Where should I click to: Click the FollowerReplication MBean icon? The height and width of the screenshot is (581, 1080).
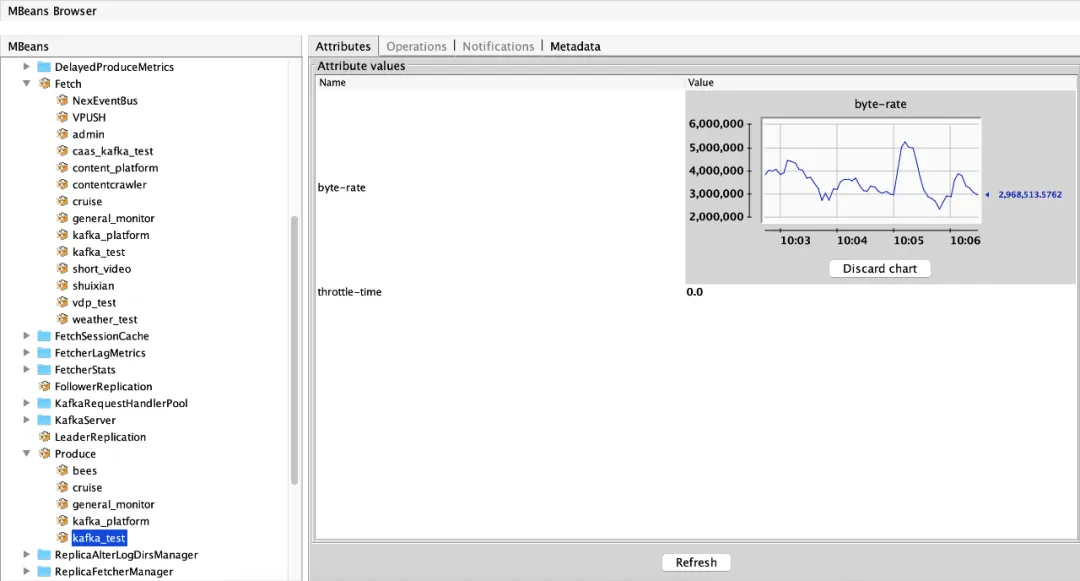[x=45, y=386]
